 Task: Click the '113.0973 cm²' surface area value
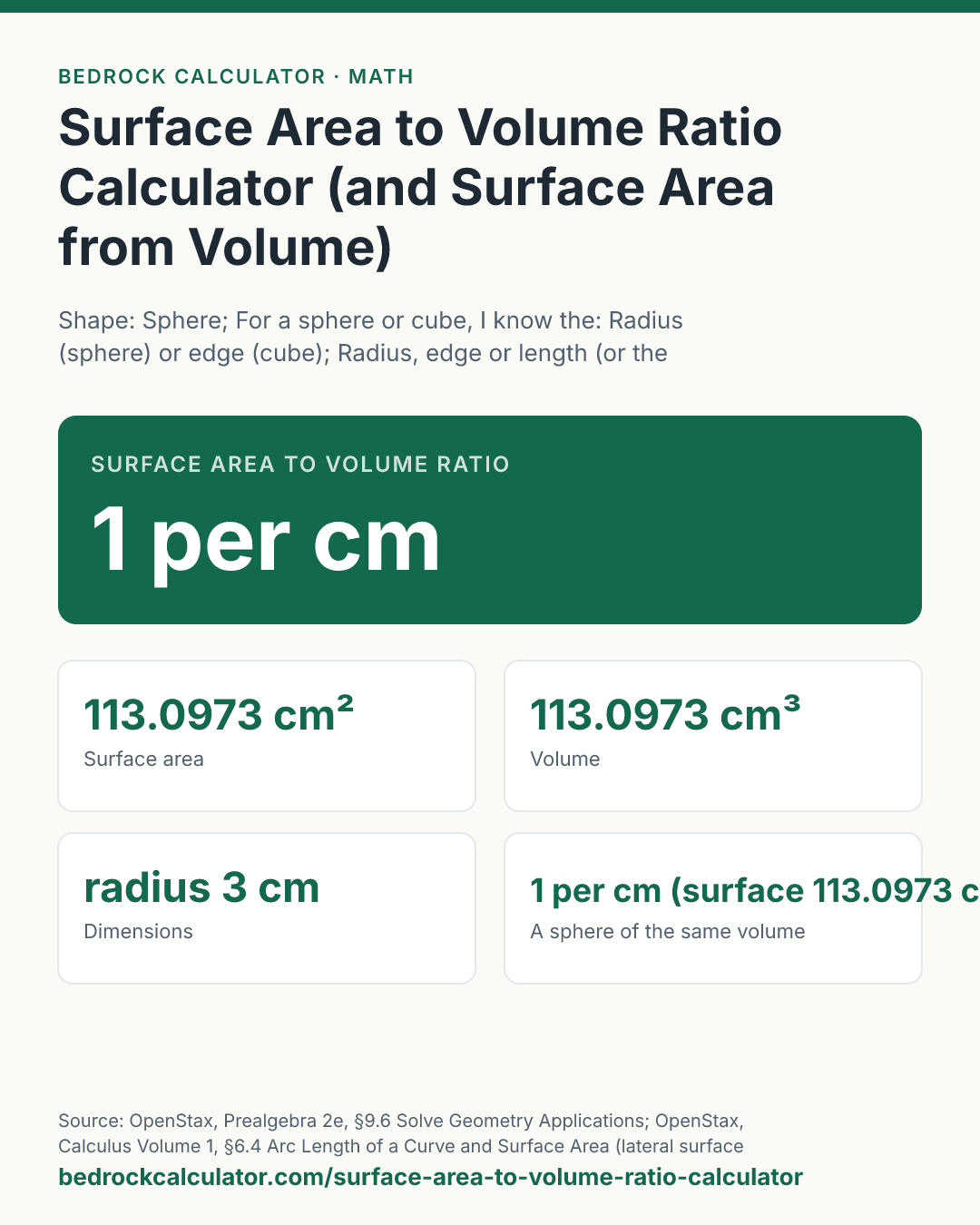219,714
